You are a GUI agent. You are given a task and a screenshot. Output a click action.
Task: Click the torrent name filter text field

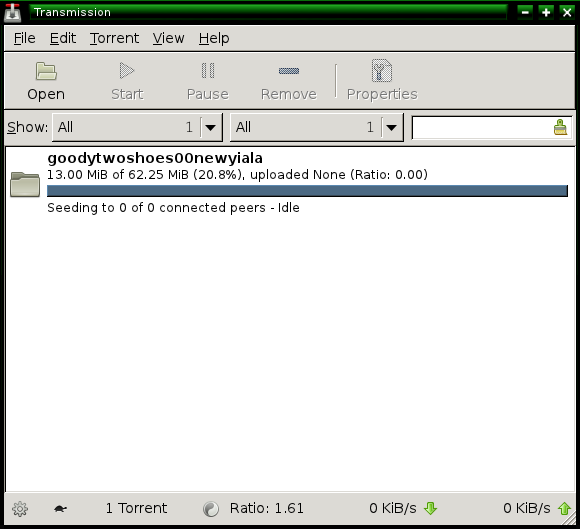point(482,127)
